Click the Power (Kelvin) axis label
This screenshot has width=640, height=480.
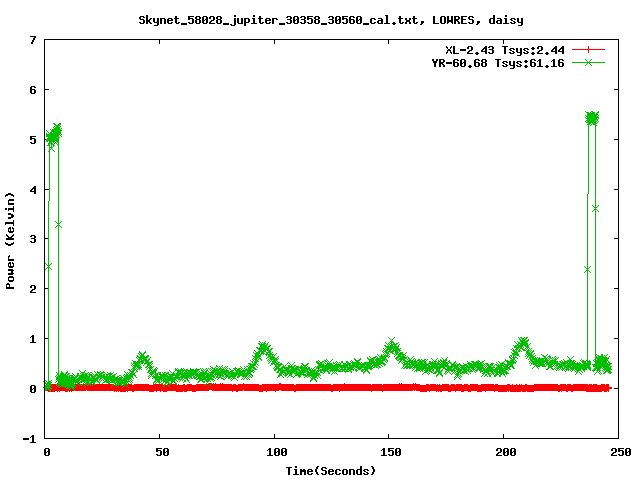[x=10, y=241]
